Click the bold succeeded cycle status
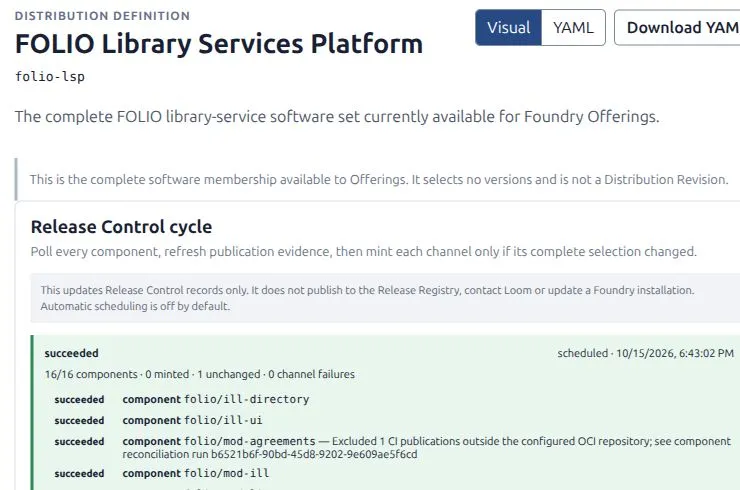 [x=72, y=353]
